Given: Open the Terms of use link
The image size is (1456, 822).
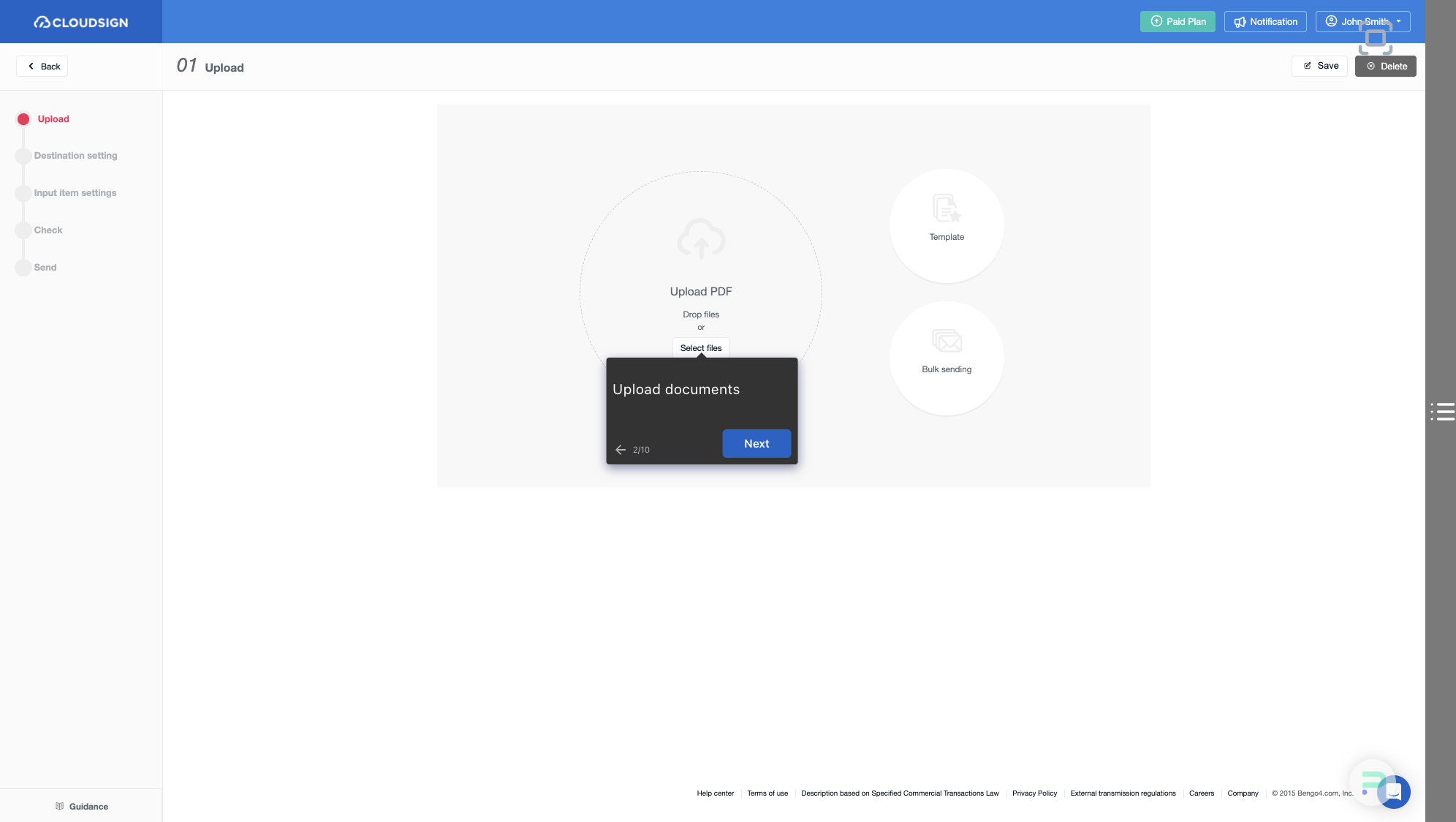Looking at the screenshot, I should point(767,793).
